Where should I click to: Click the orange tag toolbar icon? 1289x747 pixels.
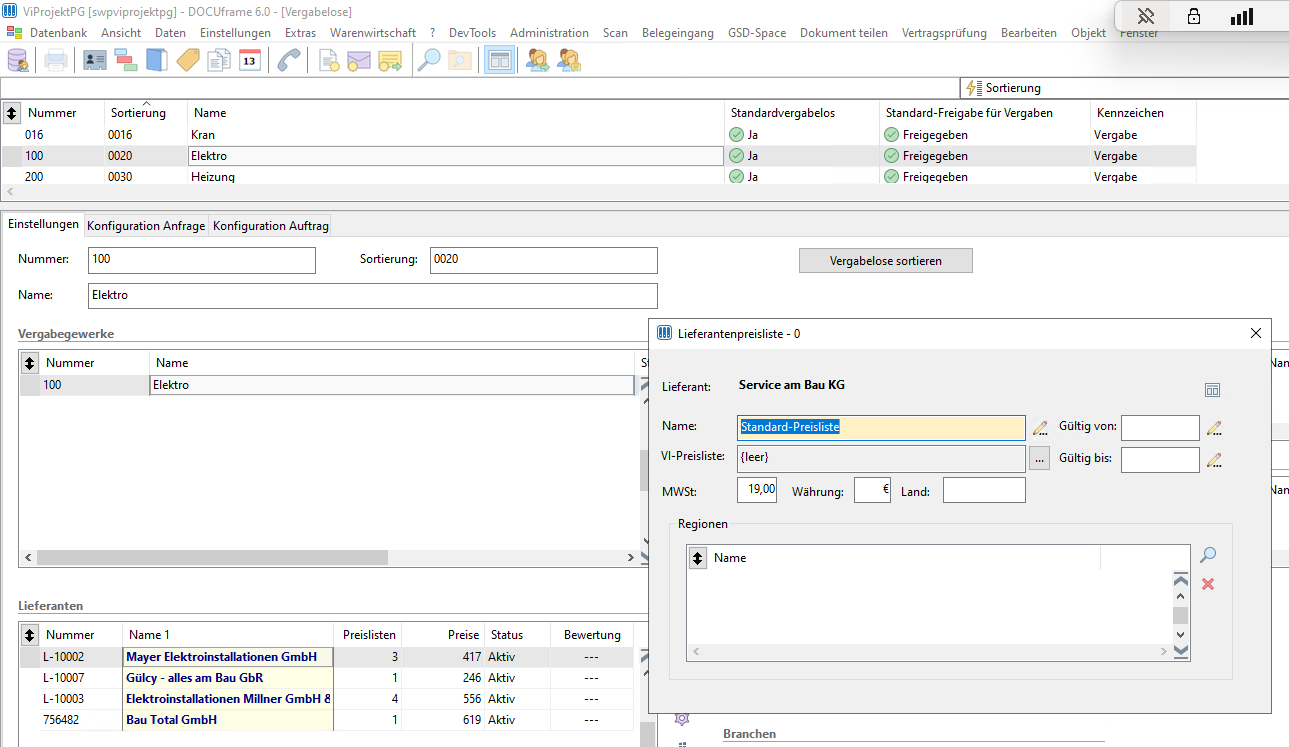click(x=188, y=60)
